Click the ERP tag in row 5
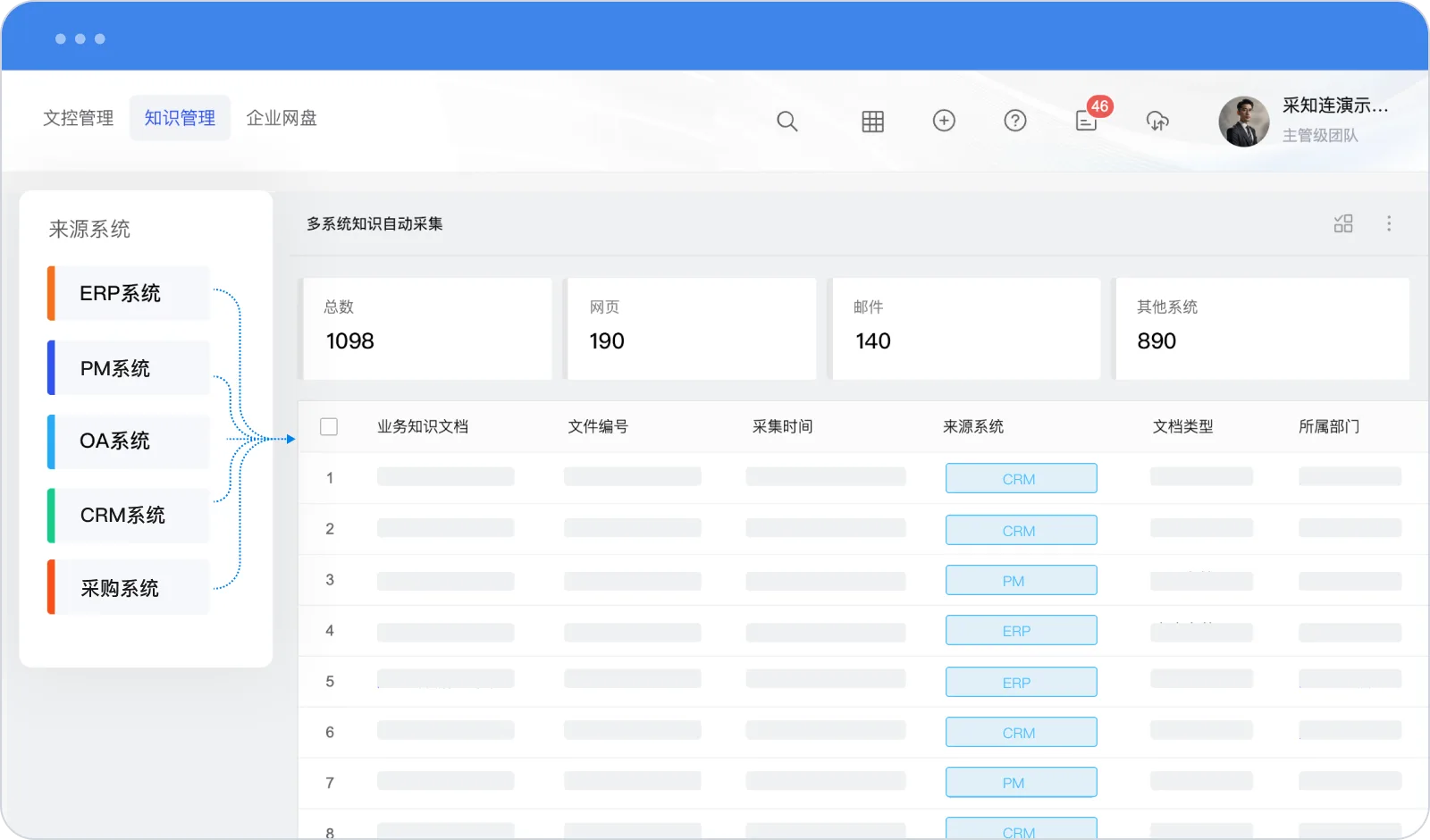The width and height of the screenshot is (1430, 840). click(1021, 682)
